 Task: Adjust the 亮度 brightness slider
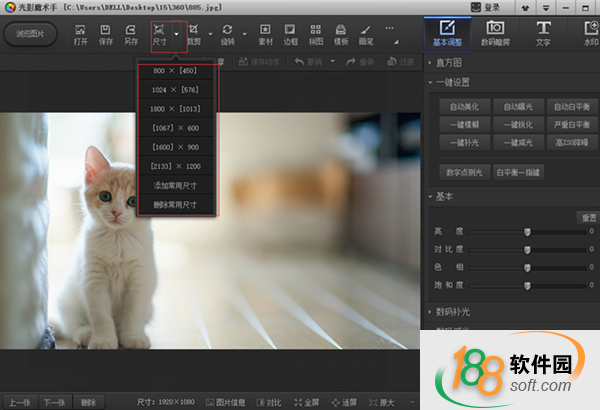pyautogui.click(x=527, y=232)
